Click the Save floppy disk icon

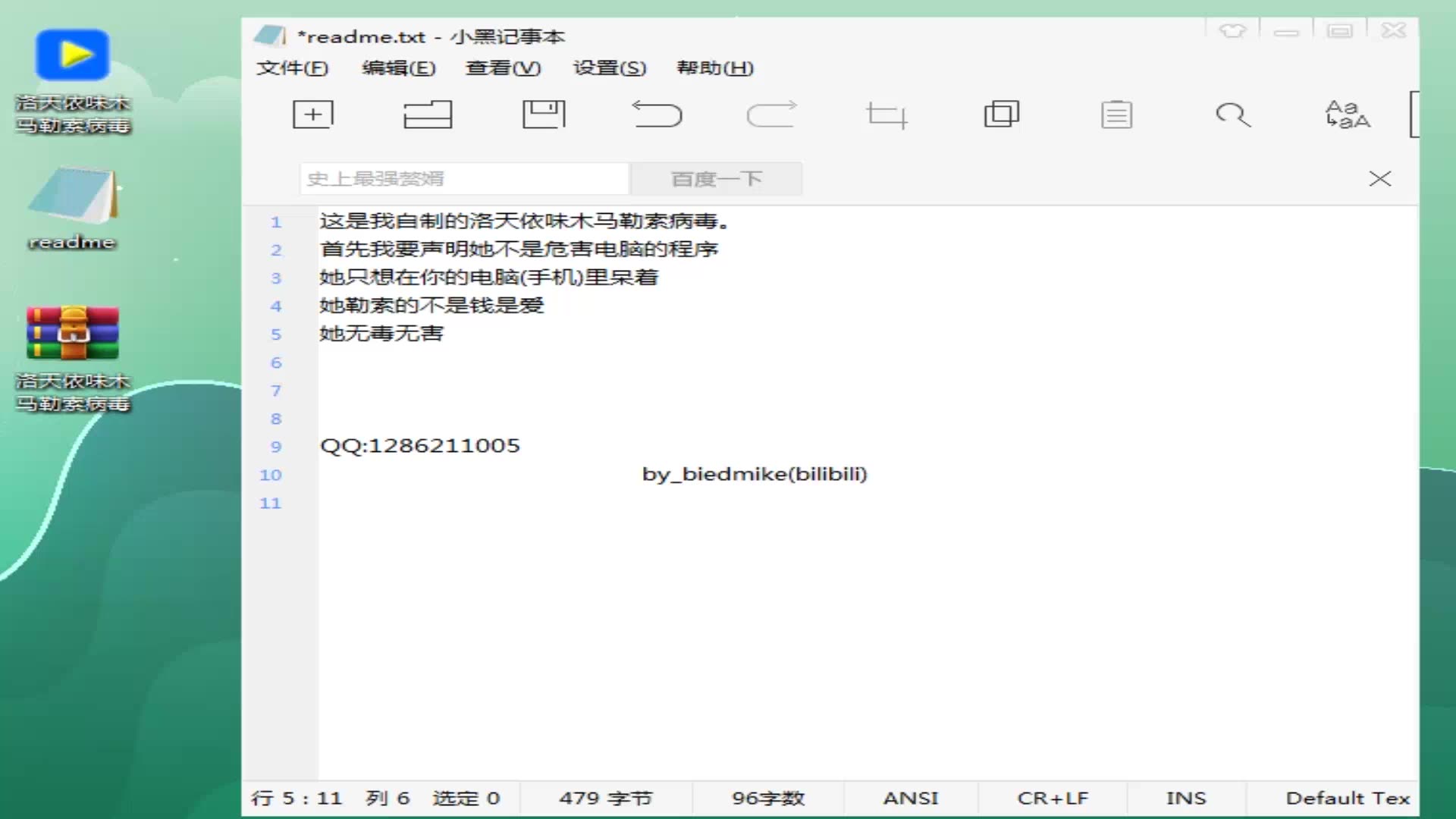coord(544,115)
